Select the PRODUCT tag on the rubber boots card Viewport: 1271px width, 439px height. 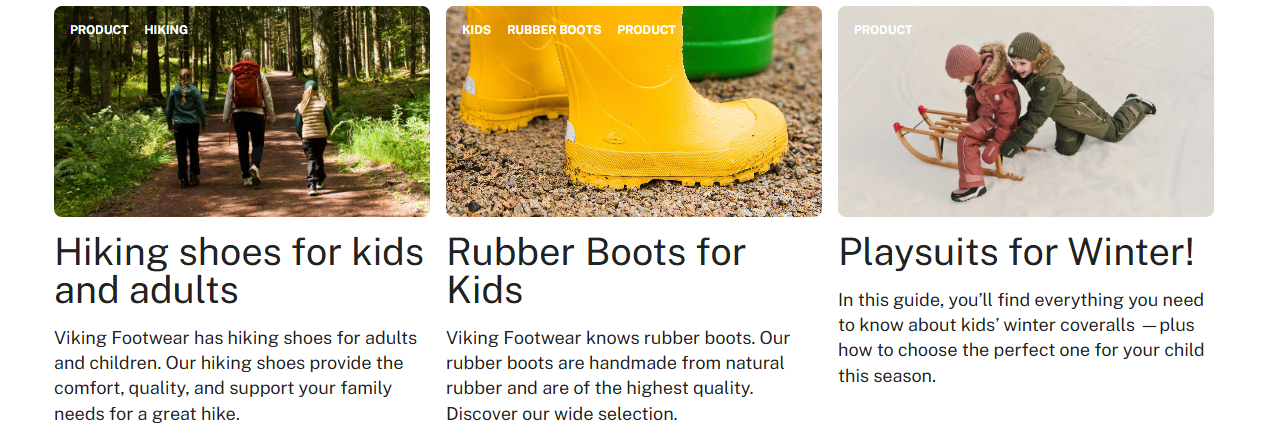tap(646, 30)
